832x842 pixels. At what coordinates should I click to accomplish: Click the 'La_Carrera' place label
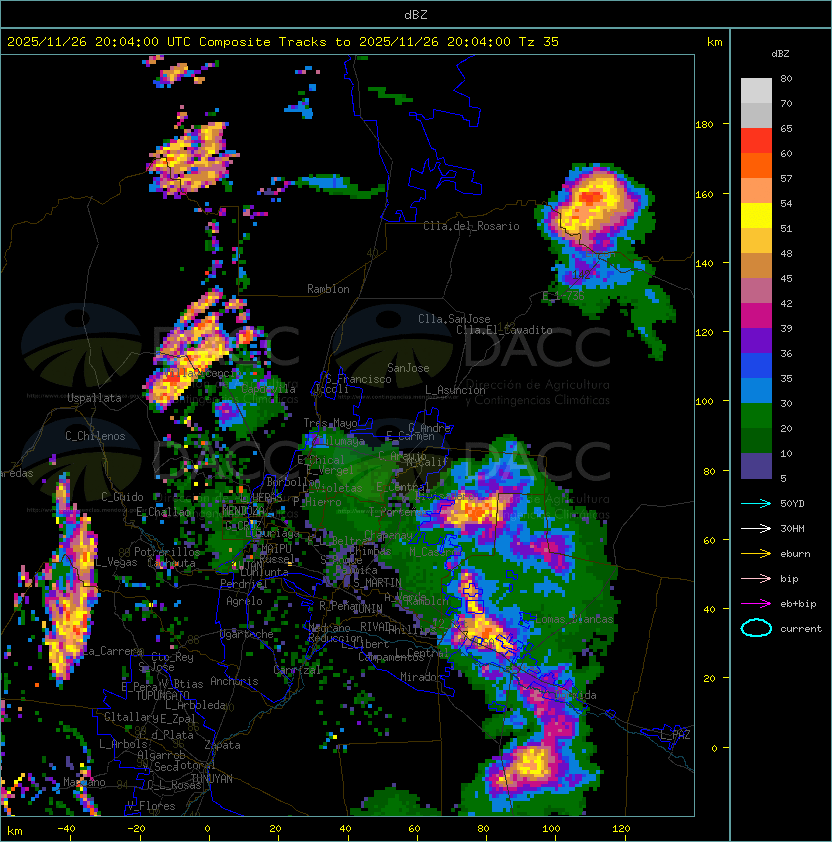(x=113, y=651)
